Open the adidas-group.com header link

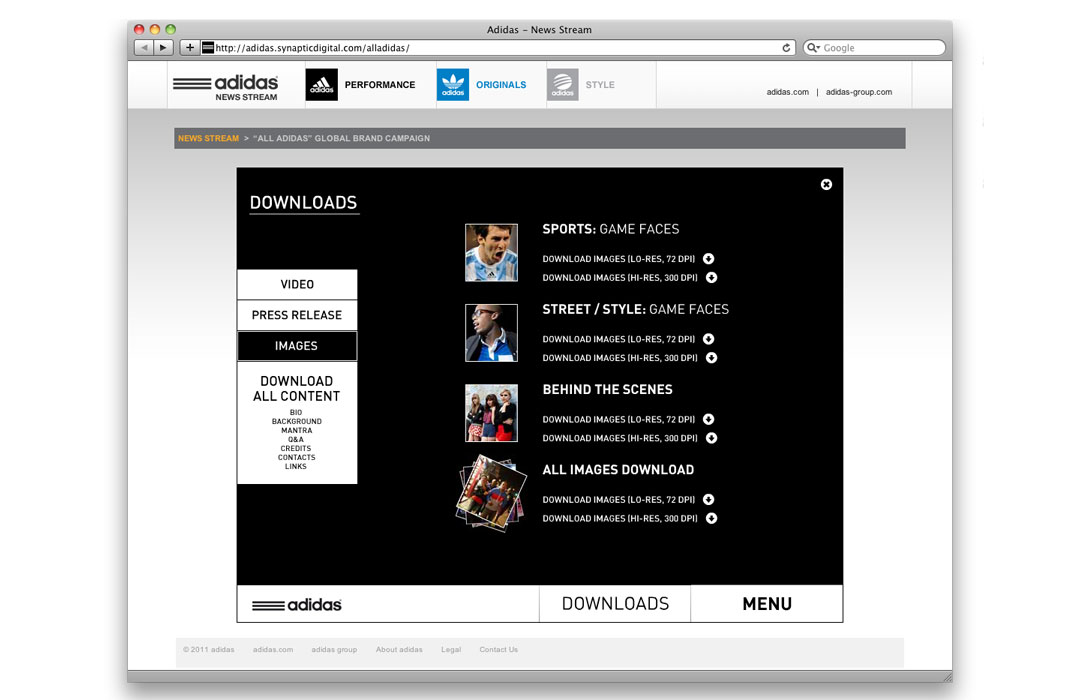(x=858, y=92)
